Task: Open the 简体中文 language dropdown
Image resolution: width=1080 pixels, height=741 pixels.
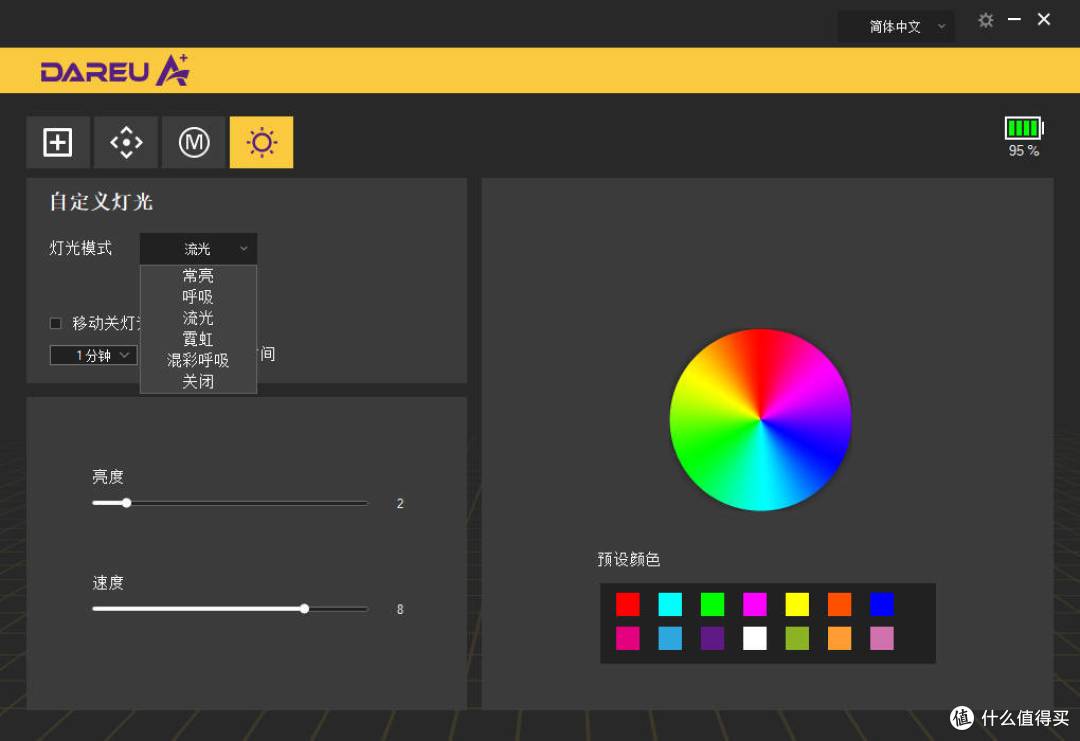Action: tap(896, 27)
